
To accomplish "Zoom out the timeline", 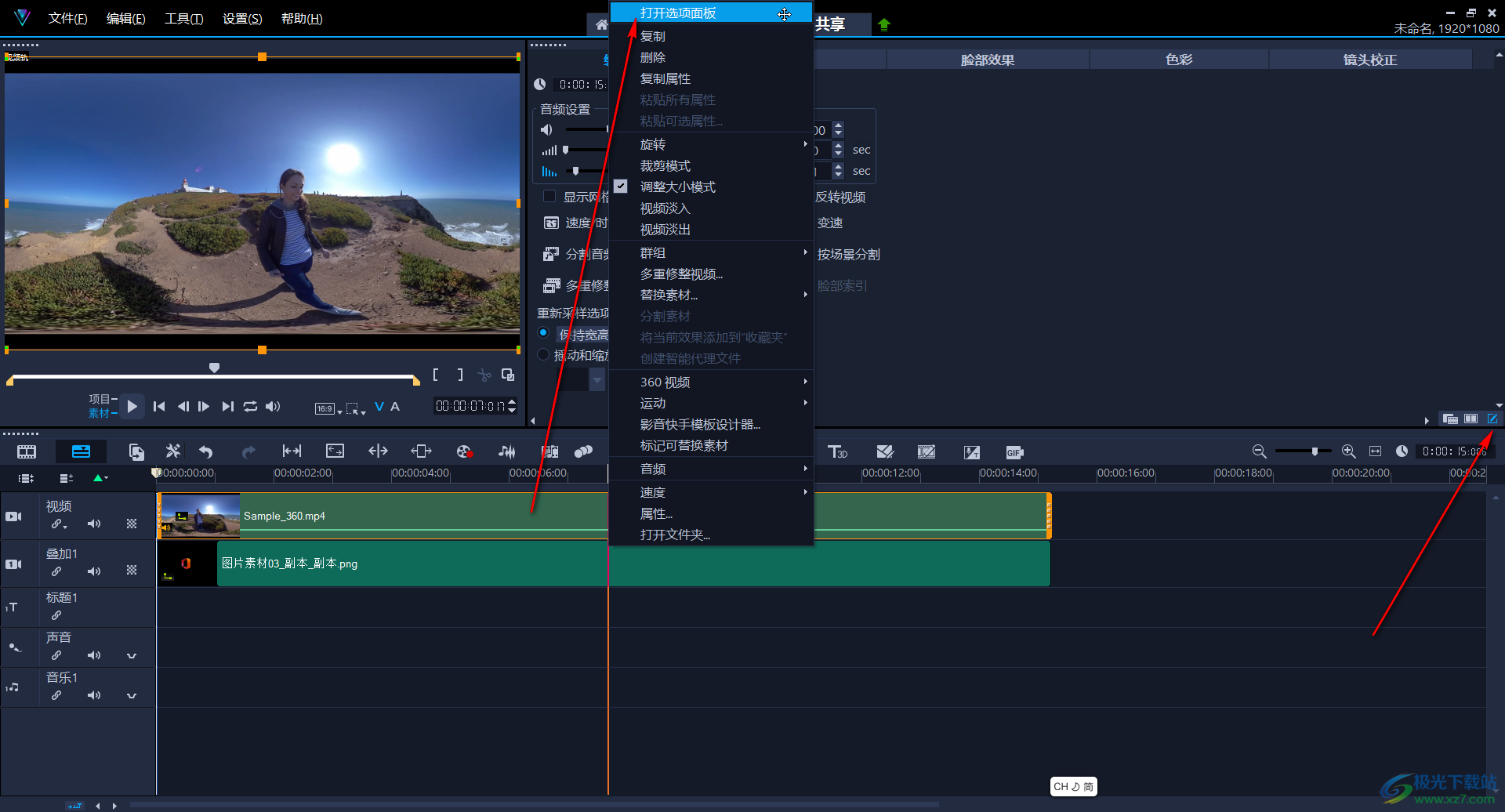I will pyautogui.click(x=1259, y=451).
